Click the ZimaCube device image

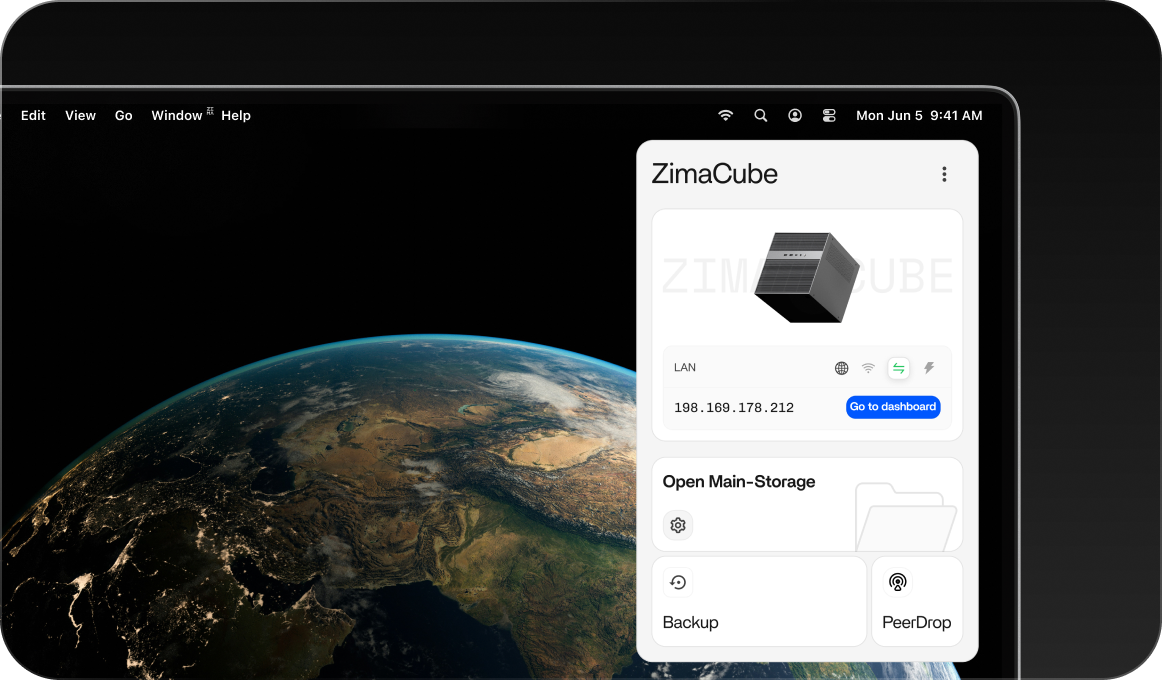pyautogui.click(x=807, y=277)
